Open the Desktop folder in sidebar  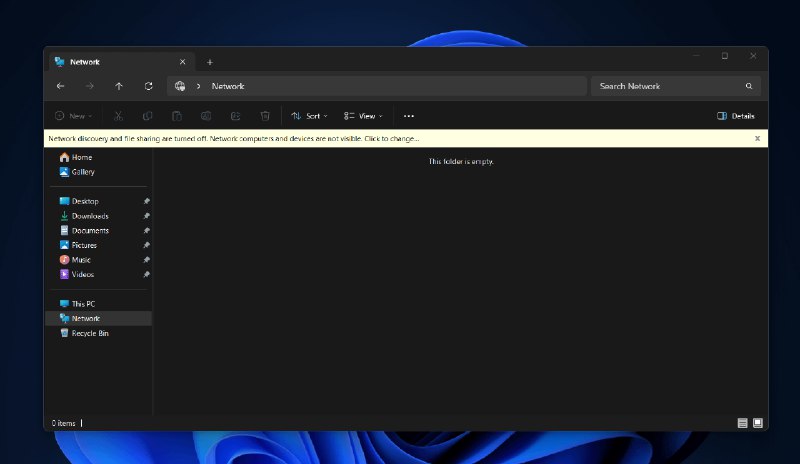tap(79, 201)
